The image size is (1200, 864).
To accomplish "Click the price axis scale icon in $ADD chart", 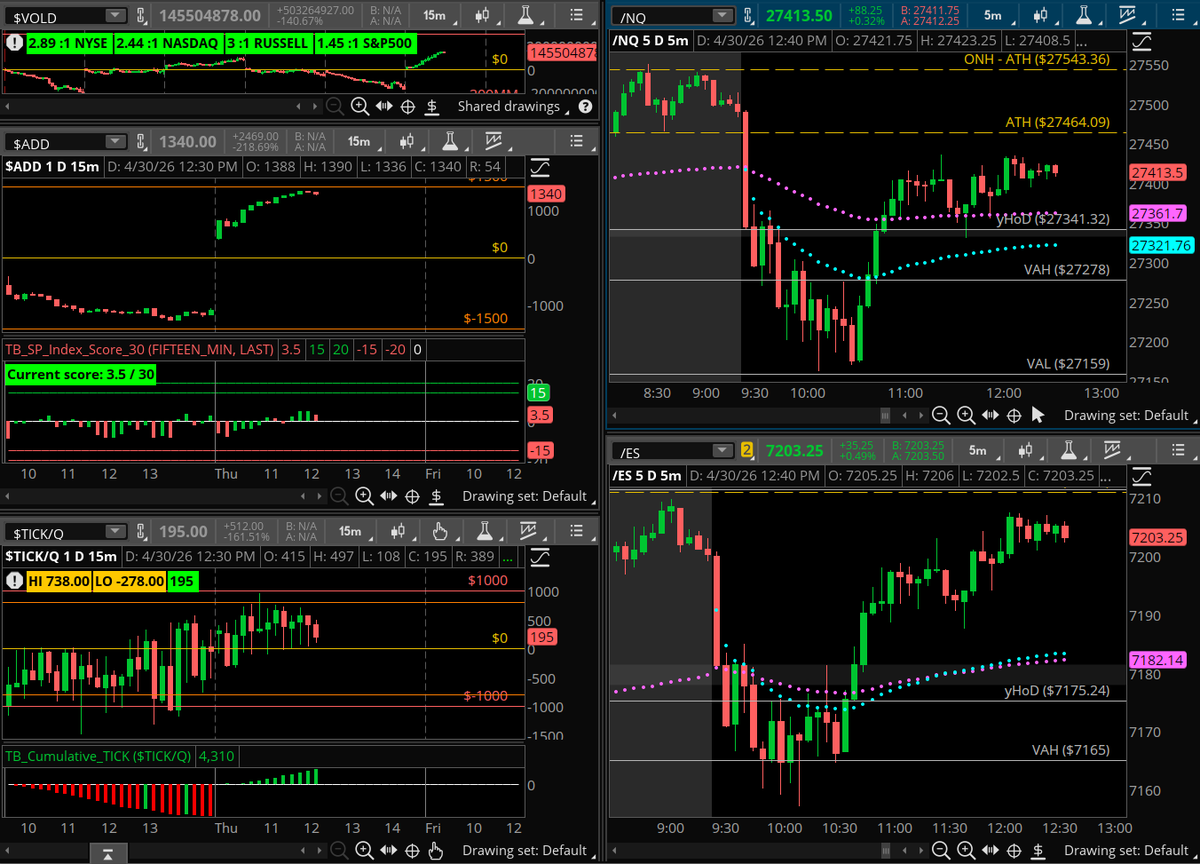I will (x=540, y=167).
